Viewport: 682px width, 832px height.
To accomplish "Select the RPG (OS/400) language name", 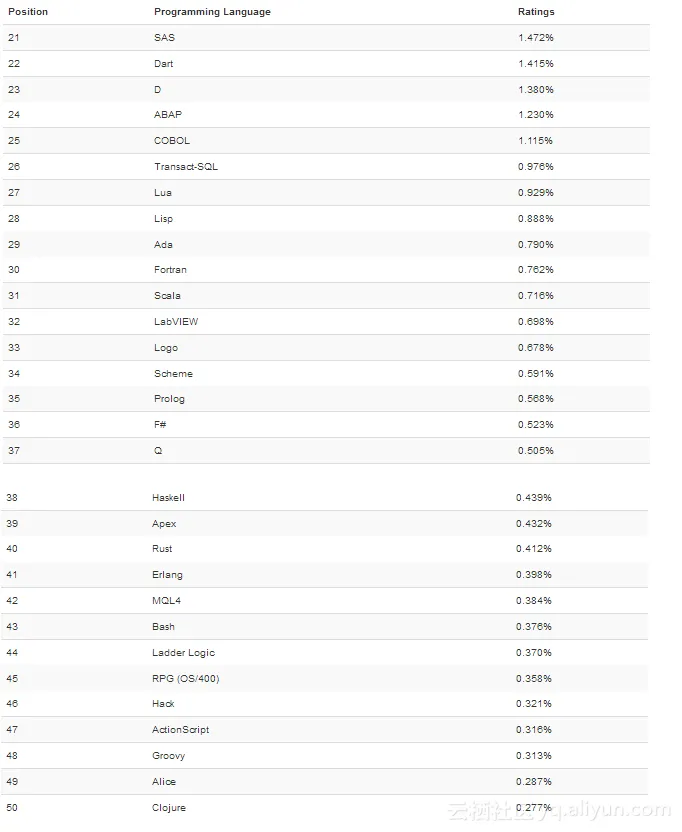I will pyautogui.click(x=186, y=679).
